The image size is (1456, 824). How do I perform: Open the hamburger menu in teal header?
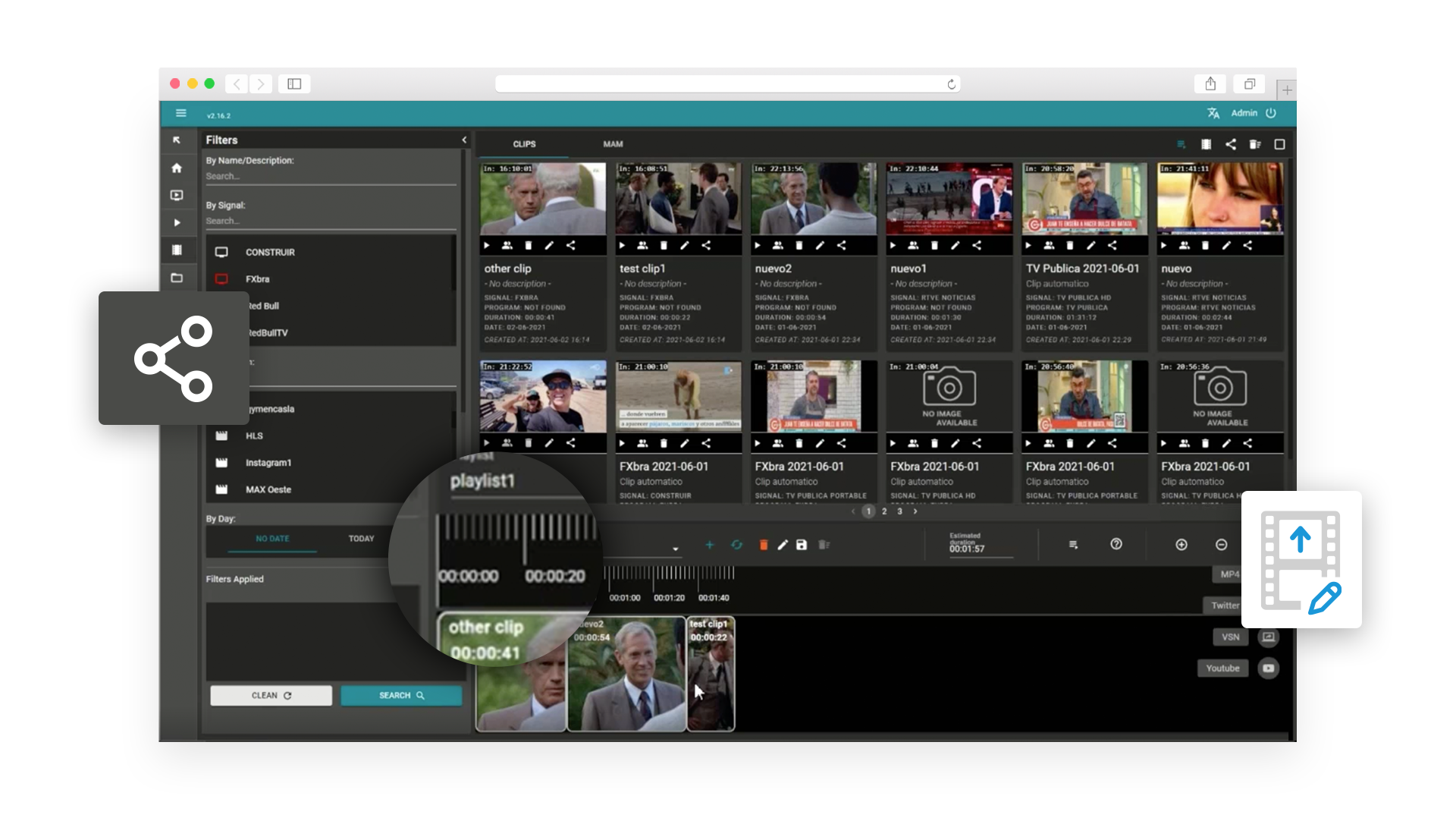(180, 113)
